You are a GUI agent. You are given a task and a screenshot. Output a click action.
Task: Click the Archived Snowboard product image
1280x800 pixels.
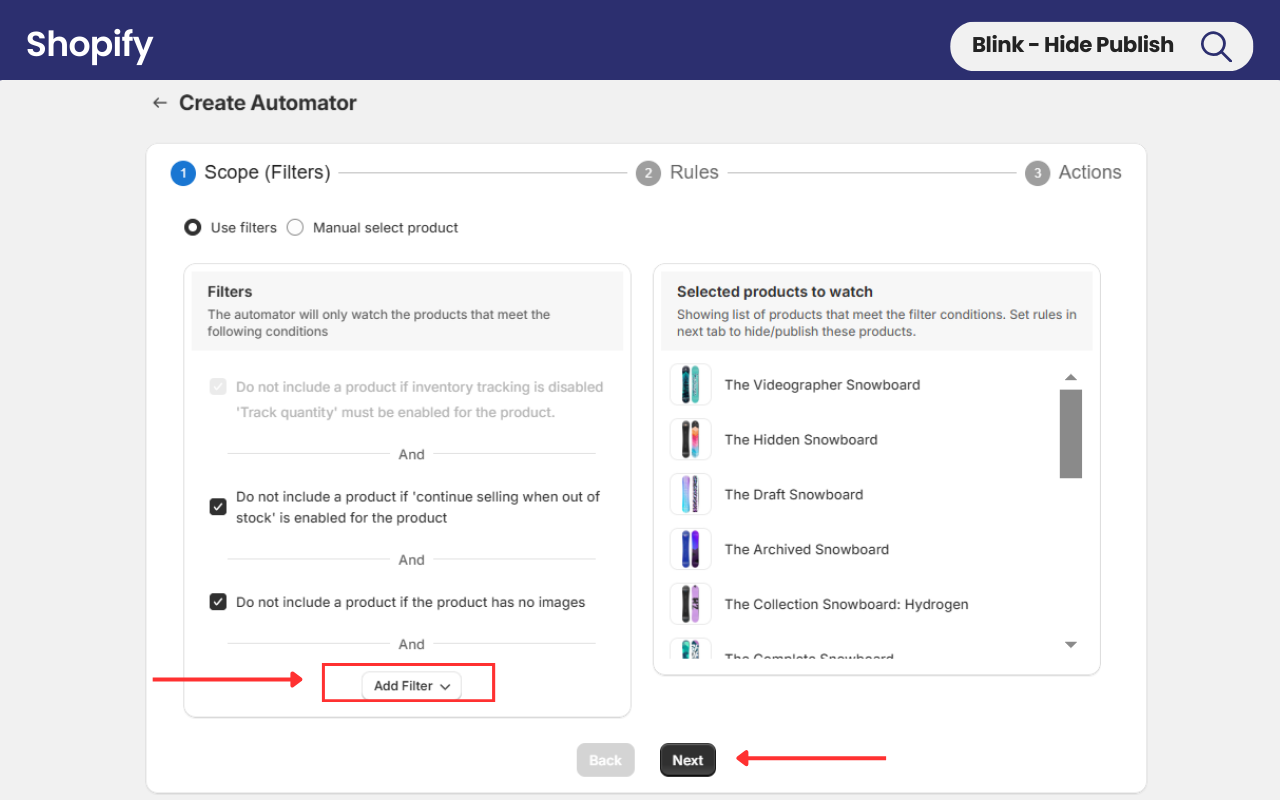(690, 550)
